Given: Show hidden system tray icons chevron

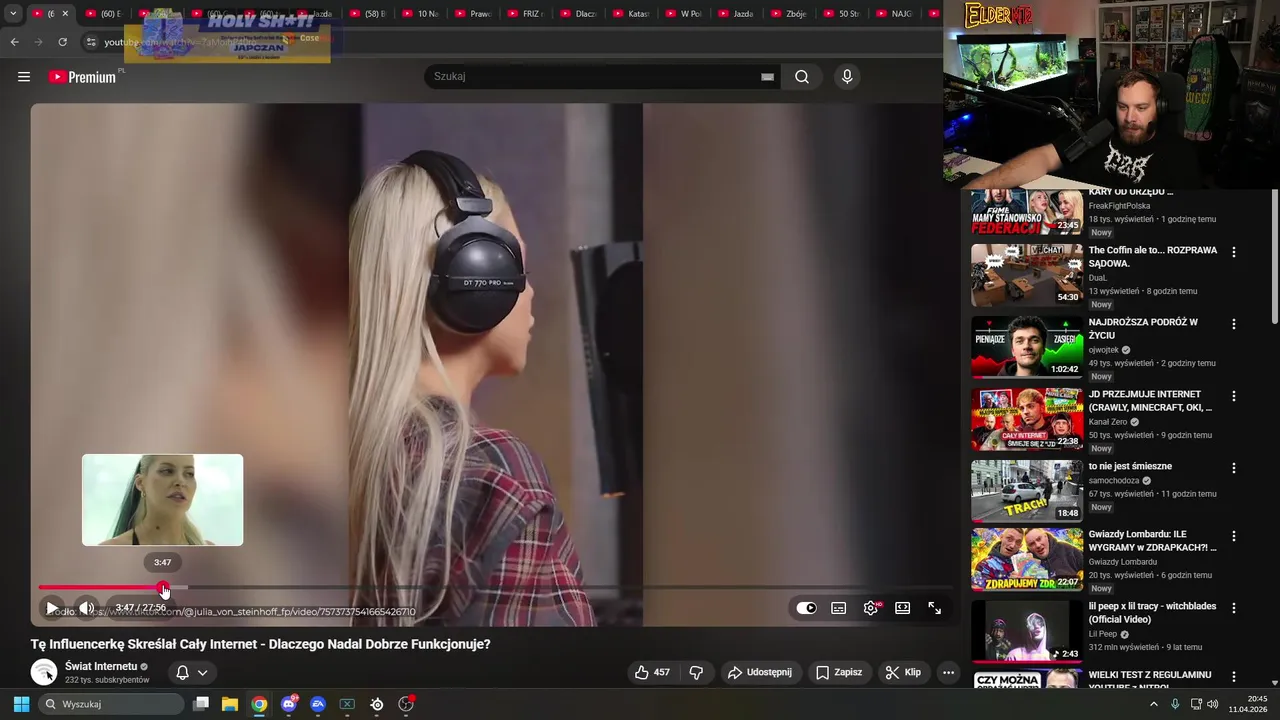Looking at the screenshot, I should coord(1153,704).
